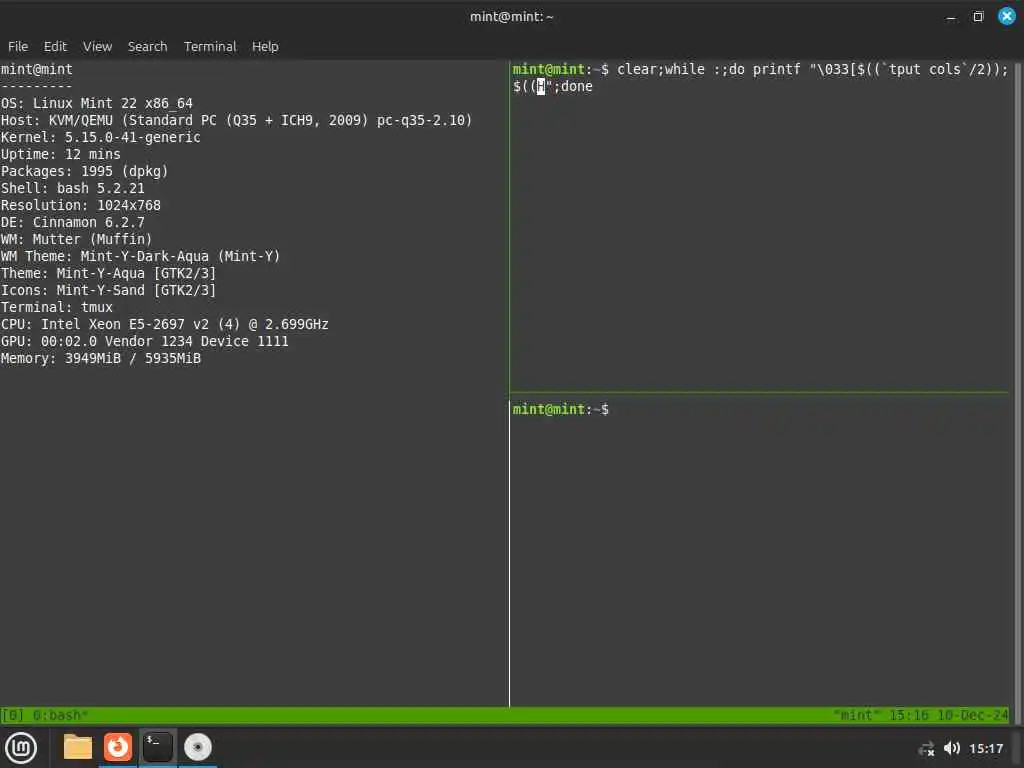Open the Help menu
Viewport: 1024px width, 768px height.
[x=265, y=46]
